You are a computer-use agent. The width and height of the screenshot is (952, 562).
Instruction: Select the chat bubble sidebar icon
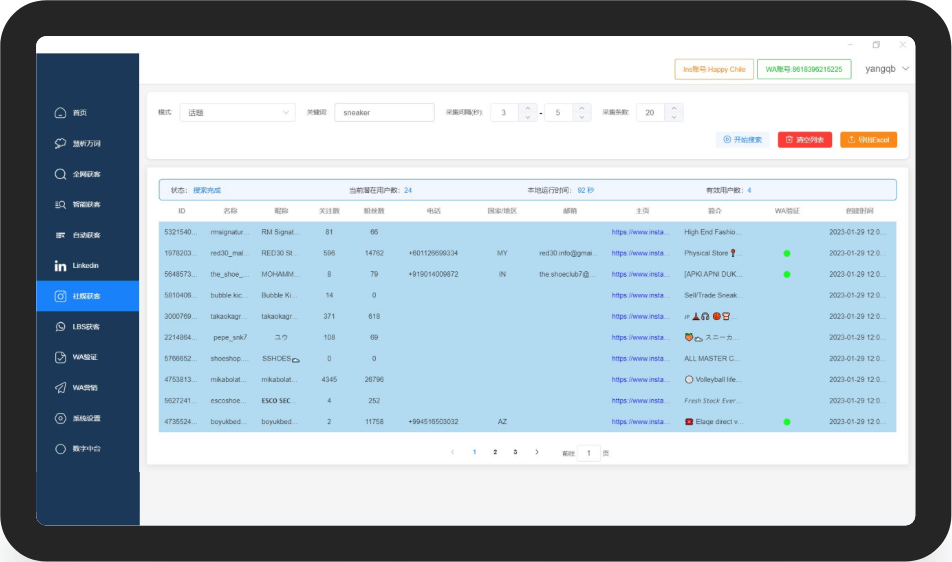pos(60,143)
